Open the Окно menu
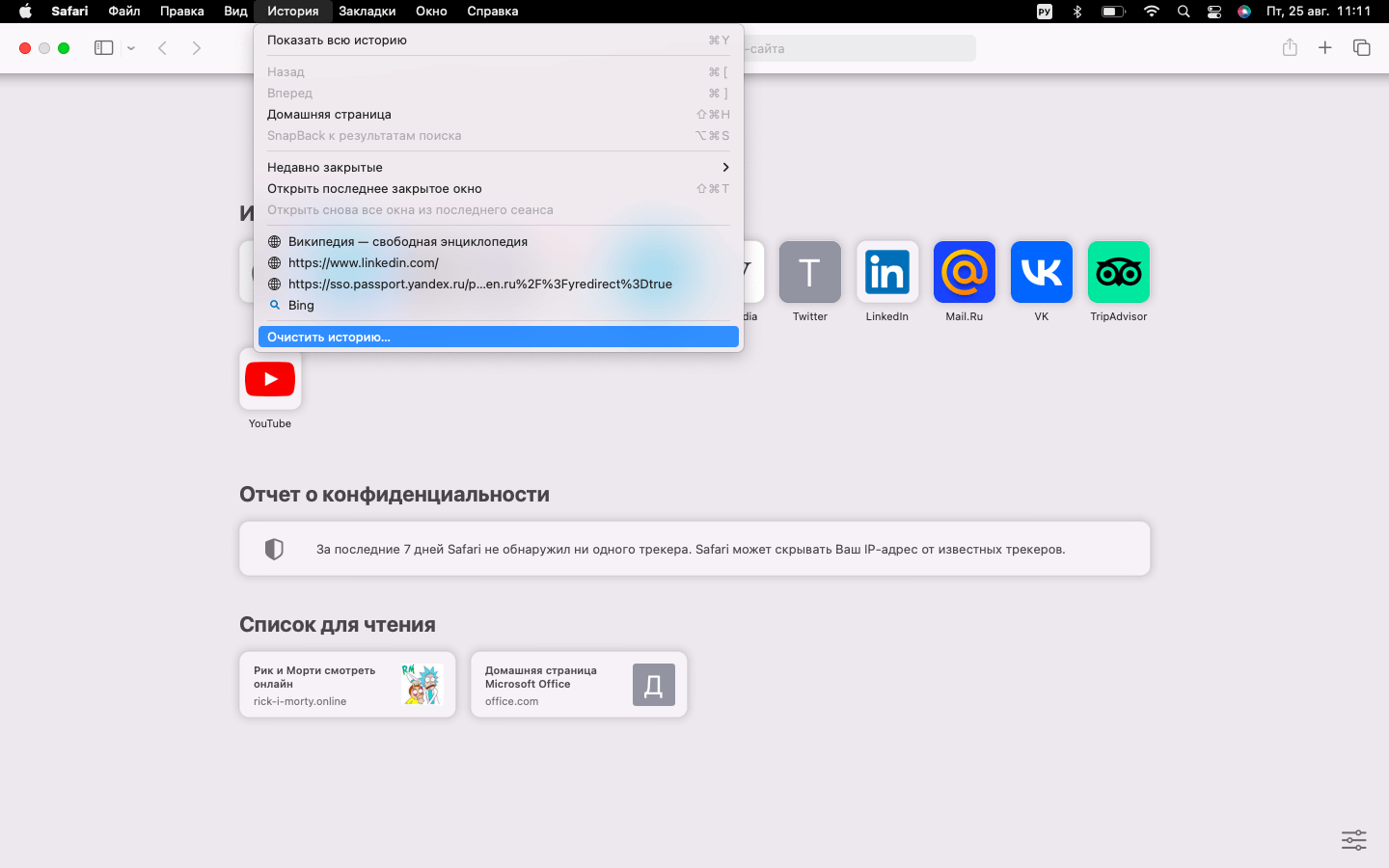This screenshot has height=868, width=1389. pyautogui.click(x=431, y=12)
